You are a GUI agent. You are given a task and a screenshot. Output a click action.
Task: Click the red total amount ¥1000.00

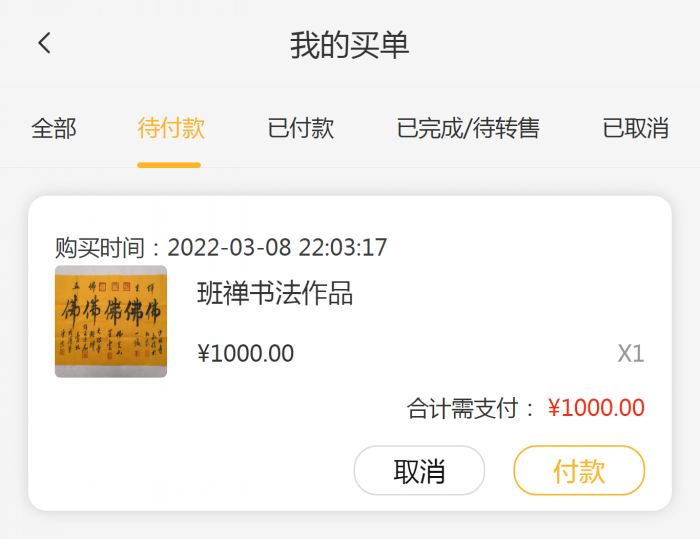point(596,407)
